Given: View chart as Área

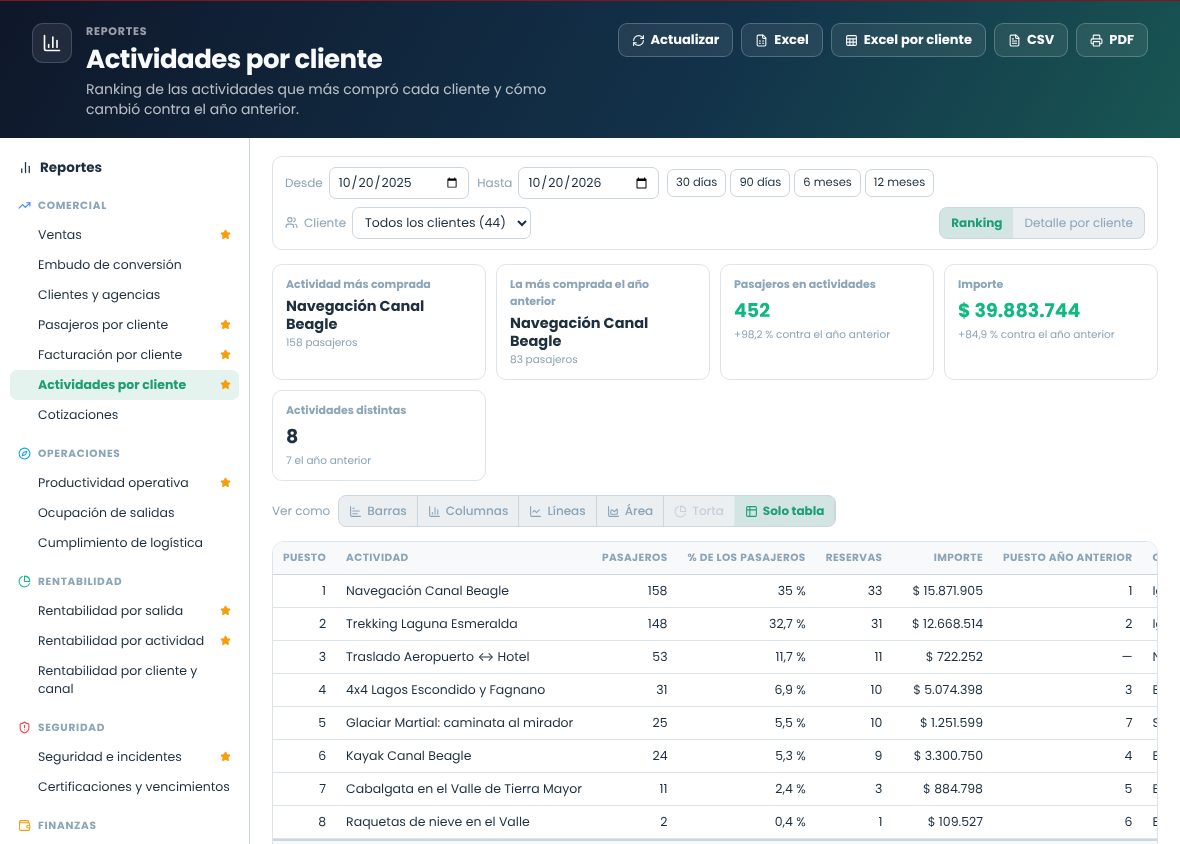Looking at the screenshot, I should [x=630, y=511].
